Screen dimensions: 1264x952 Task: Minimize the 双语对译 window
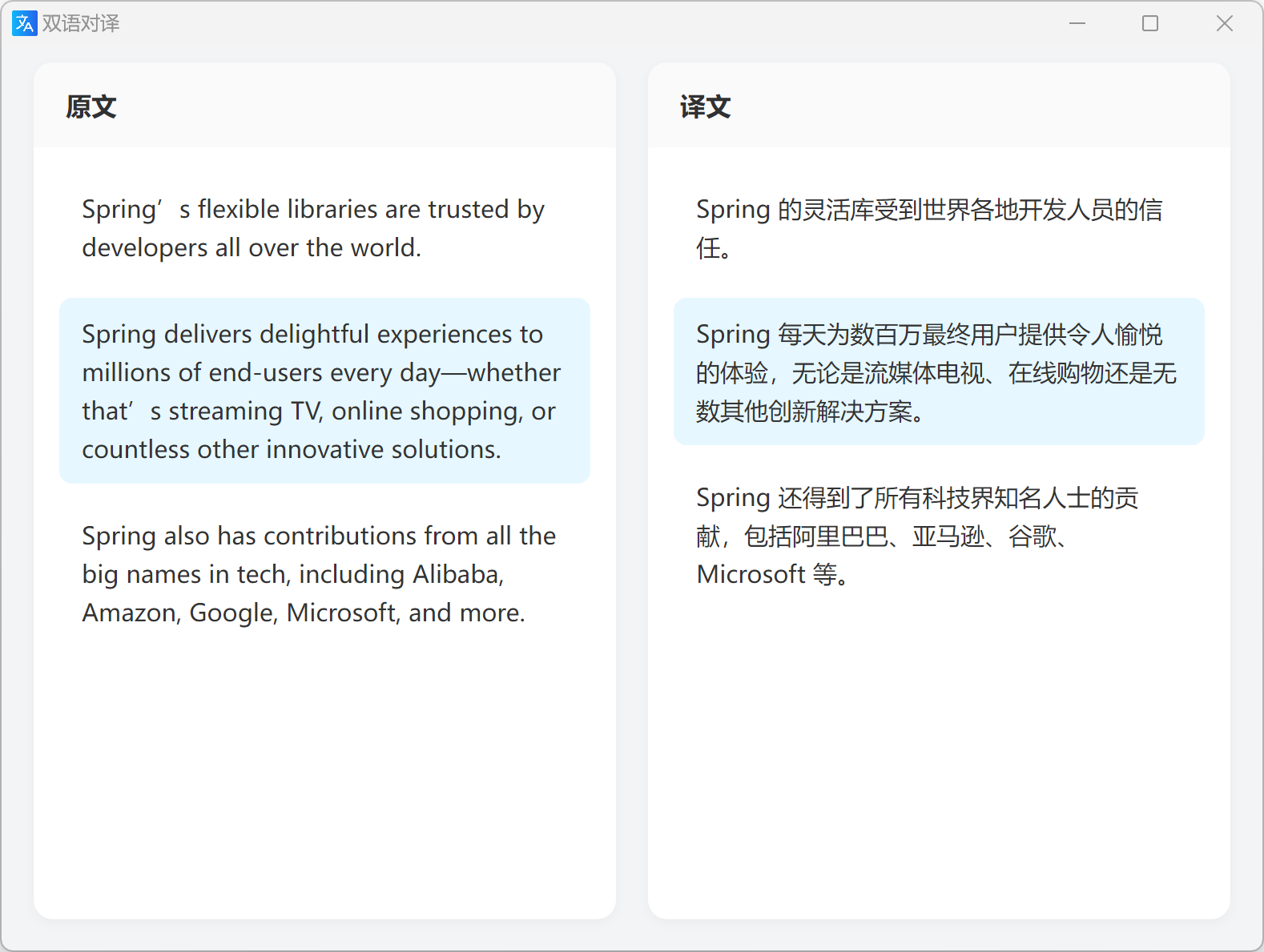tap(1077, 24)
